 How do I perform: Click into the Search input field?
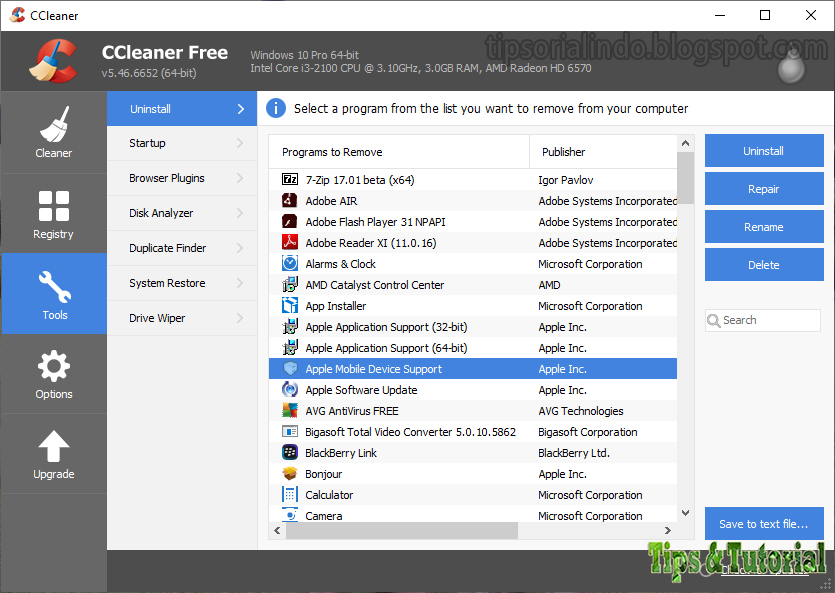pyautogui.click(x=763, y=320)
